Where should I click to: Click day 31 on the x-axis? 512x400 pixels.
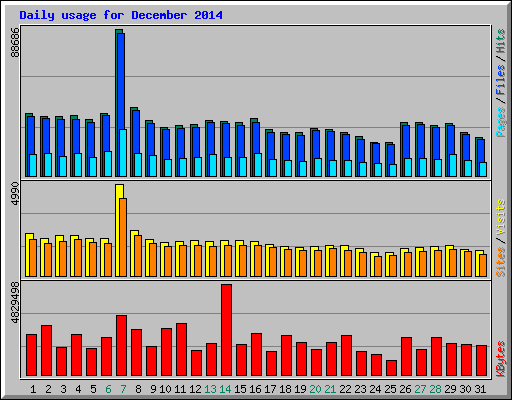click(x=480, y=389)
